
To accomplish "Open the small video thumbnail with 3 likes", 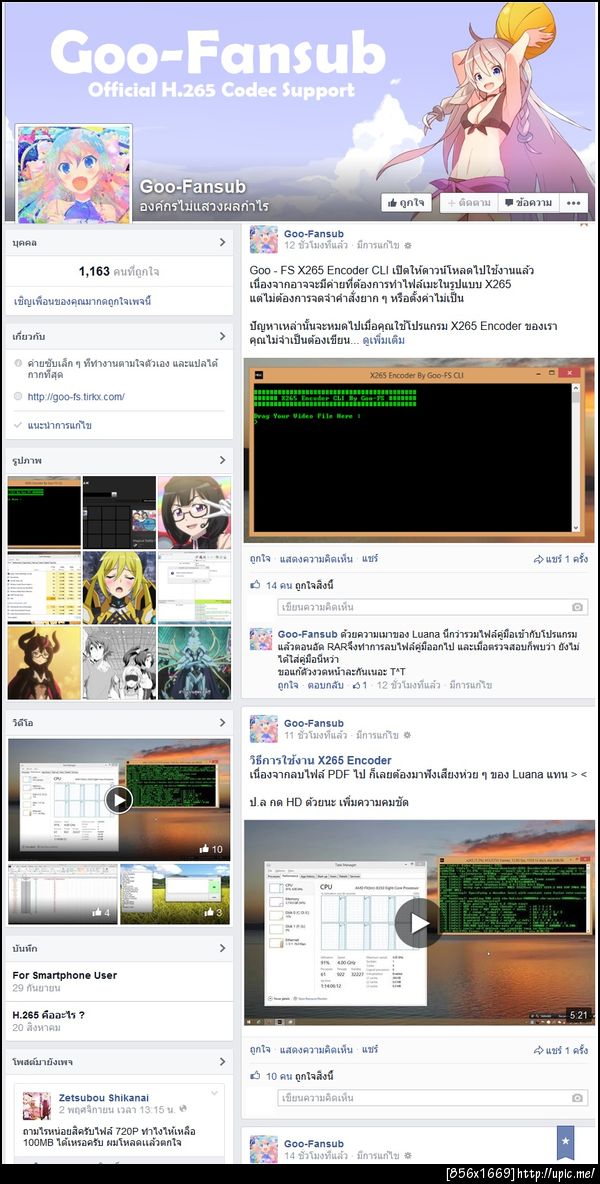I will 175,894.
